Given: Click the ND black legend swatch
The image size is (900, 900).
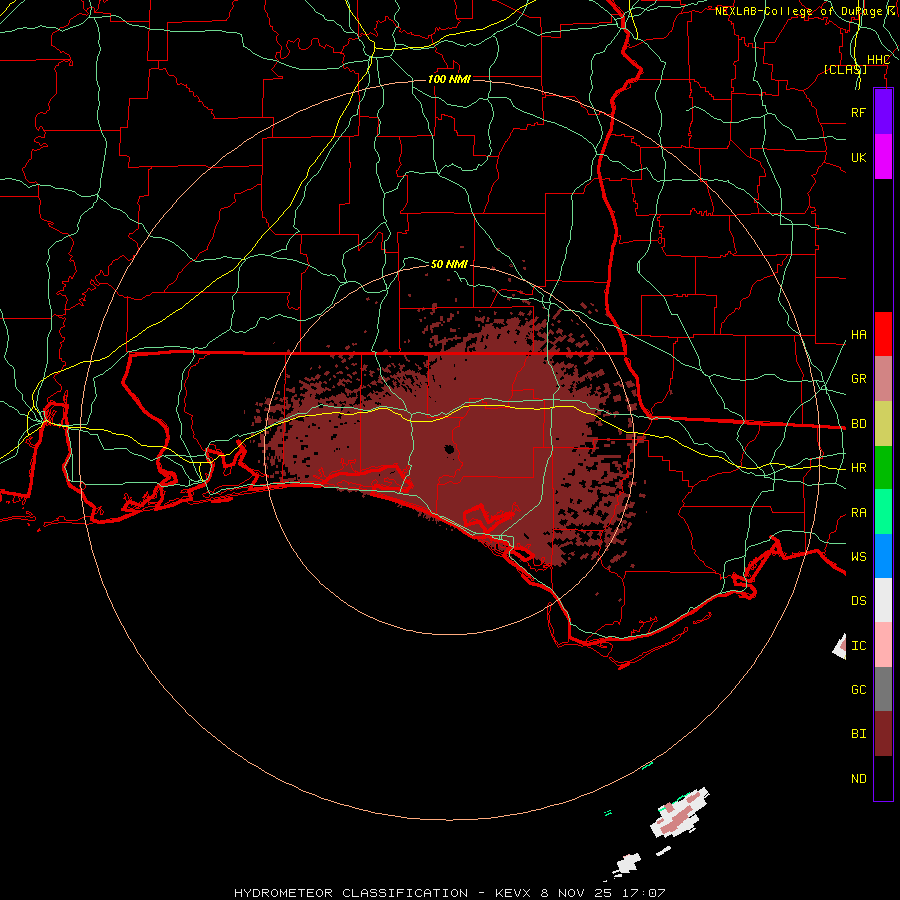Looking at the screenshot, I should pos(883,778).
